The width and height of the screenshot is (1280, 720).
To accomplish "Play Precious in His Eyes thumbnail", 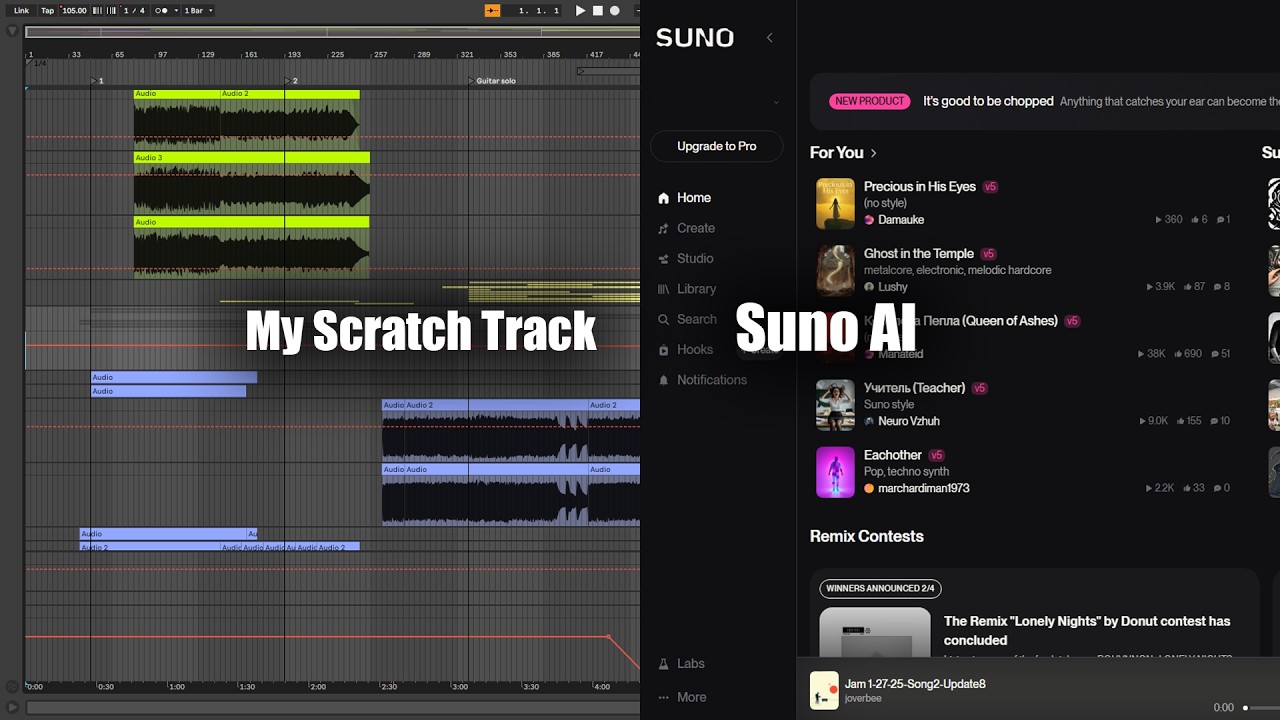I will [x=835, y=203].
